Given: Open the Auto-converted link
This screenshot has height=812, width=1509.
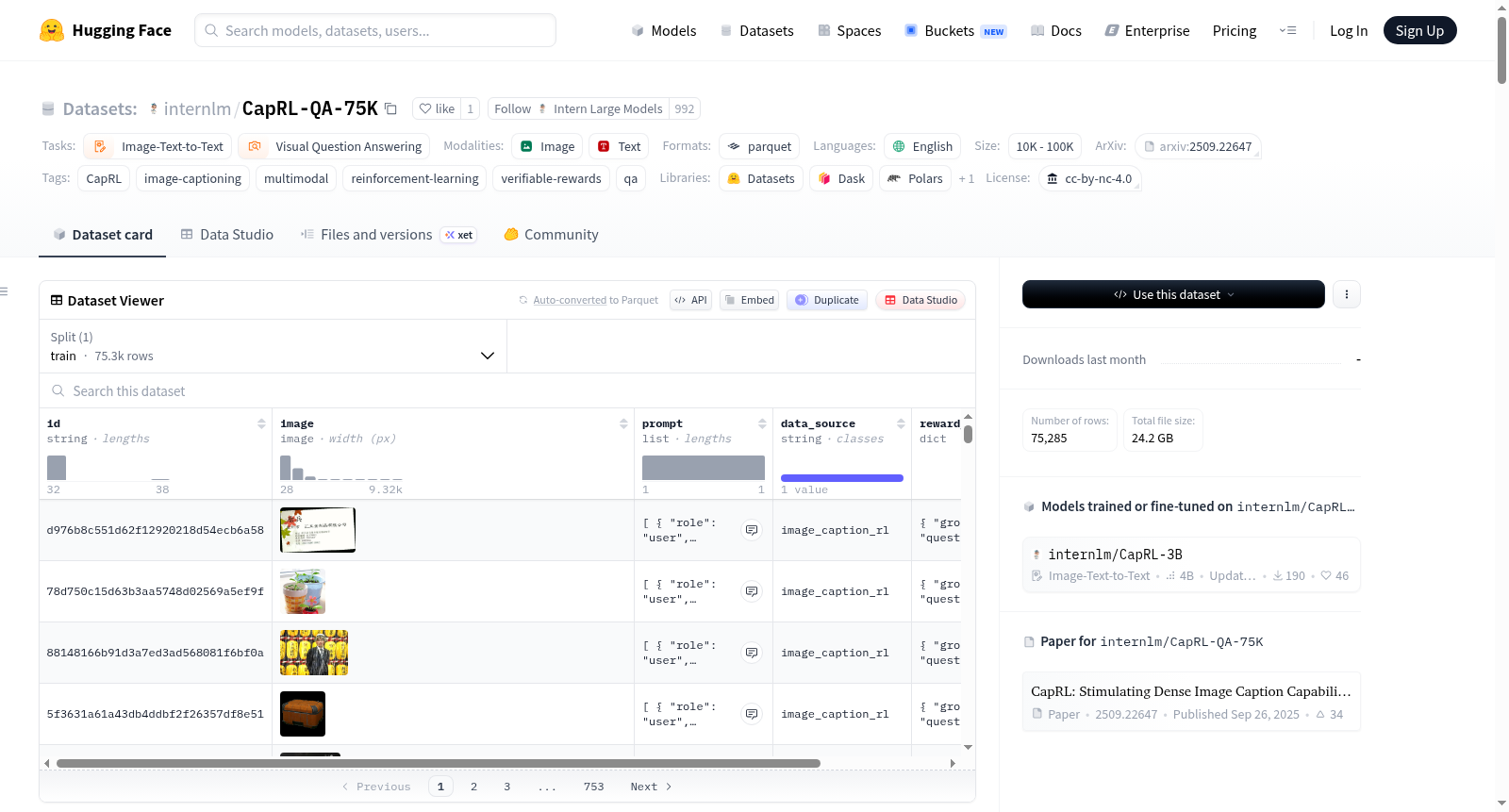Looking at the screenshot, I should point(570,300).
